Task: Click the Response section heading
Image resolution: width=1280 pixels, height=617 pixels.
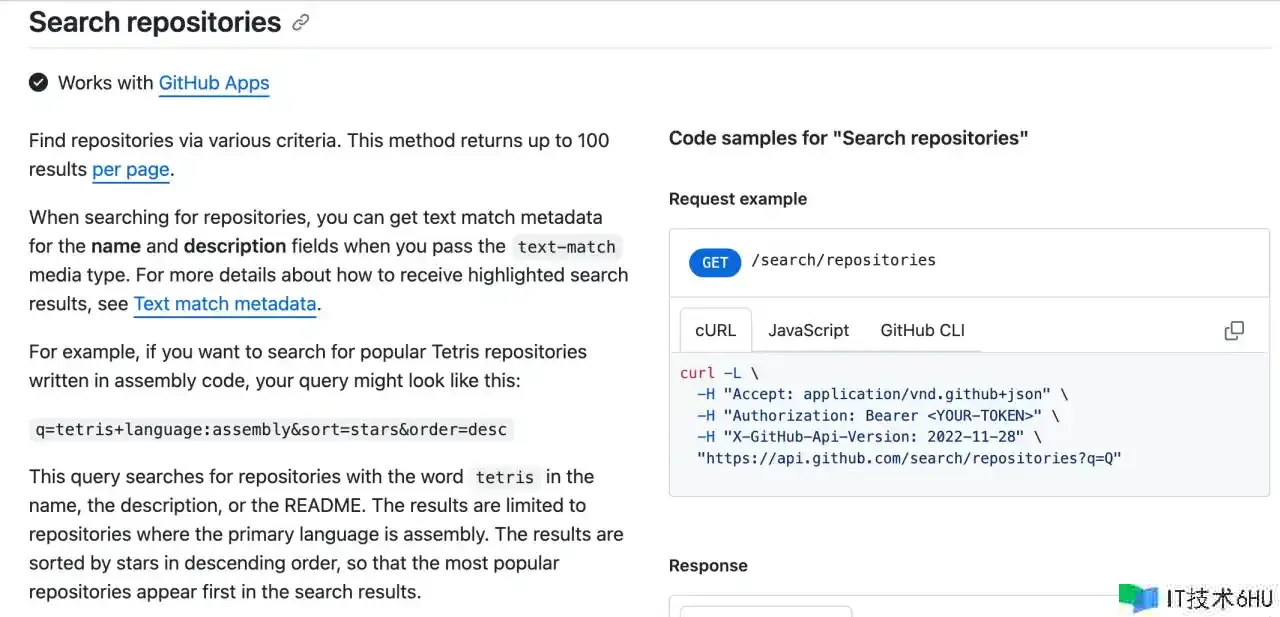Action: click(708, 566)
